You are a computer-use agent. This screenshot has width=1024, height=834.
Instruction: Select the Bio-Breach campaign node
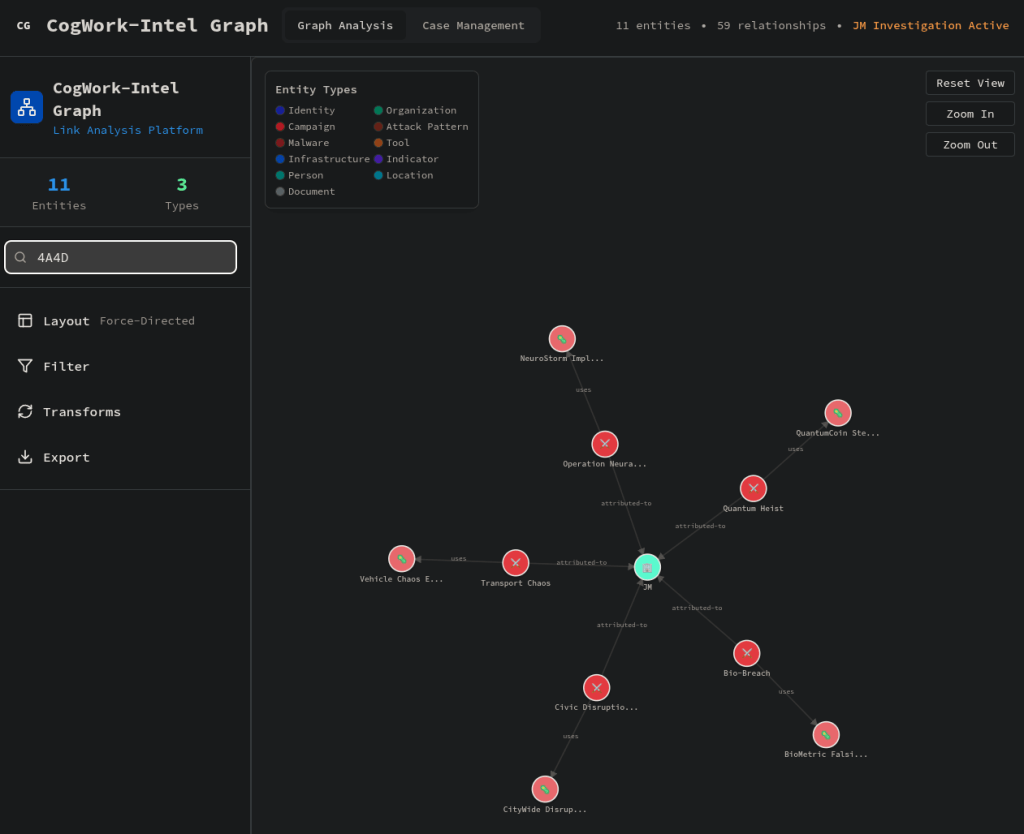pyautogui.click(x=746, y=653)
